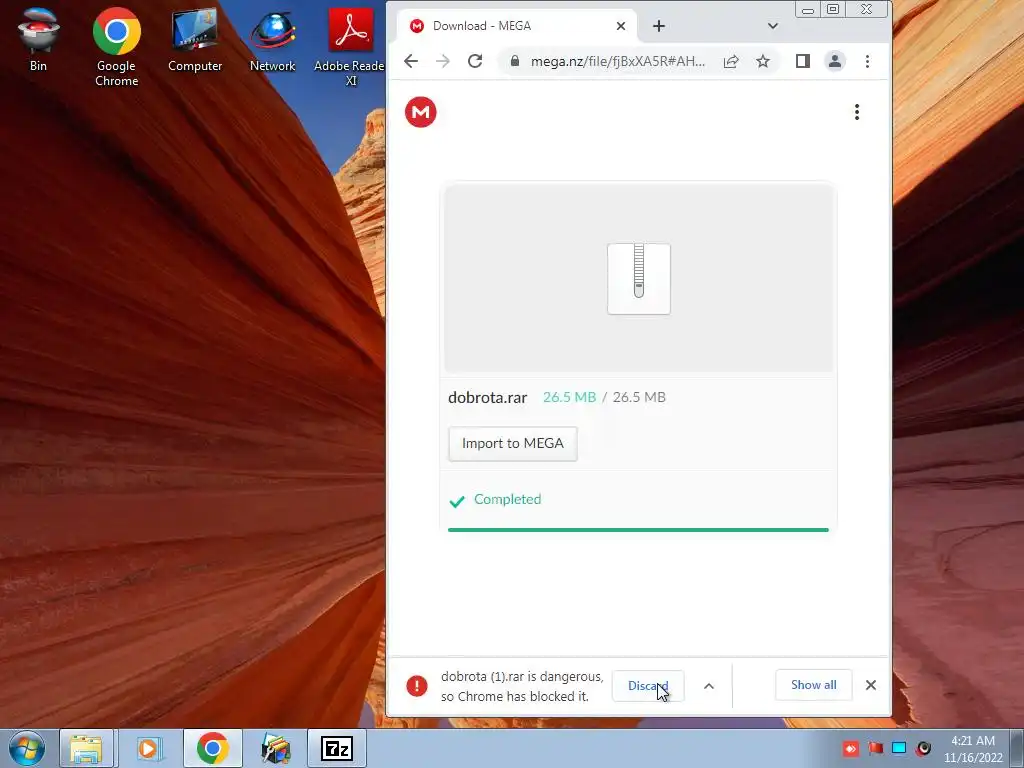Click the Completed status text

click(507, 499)
